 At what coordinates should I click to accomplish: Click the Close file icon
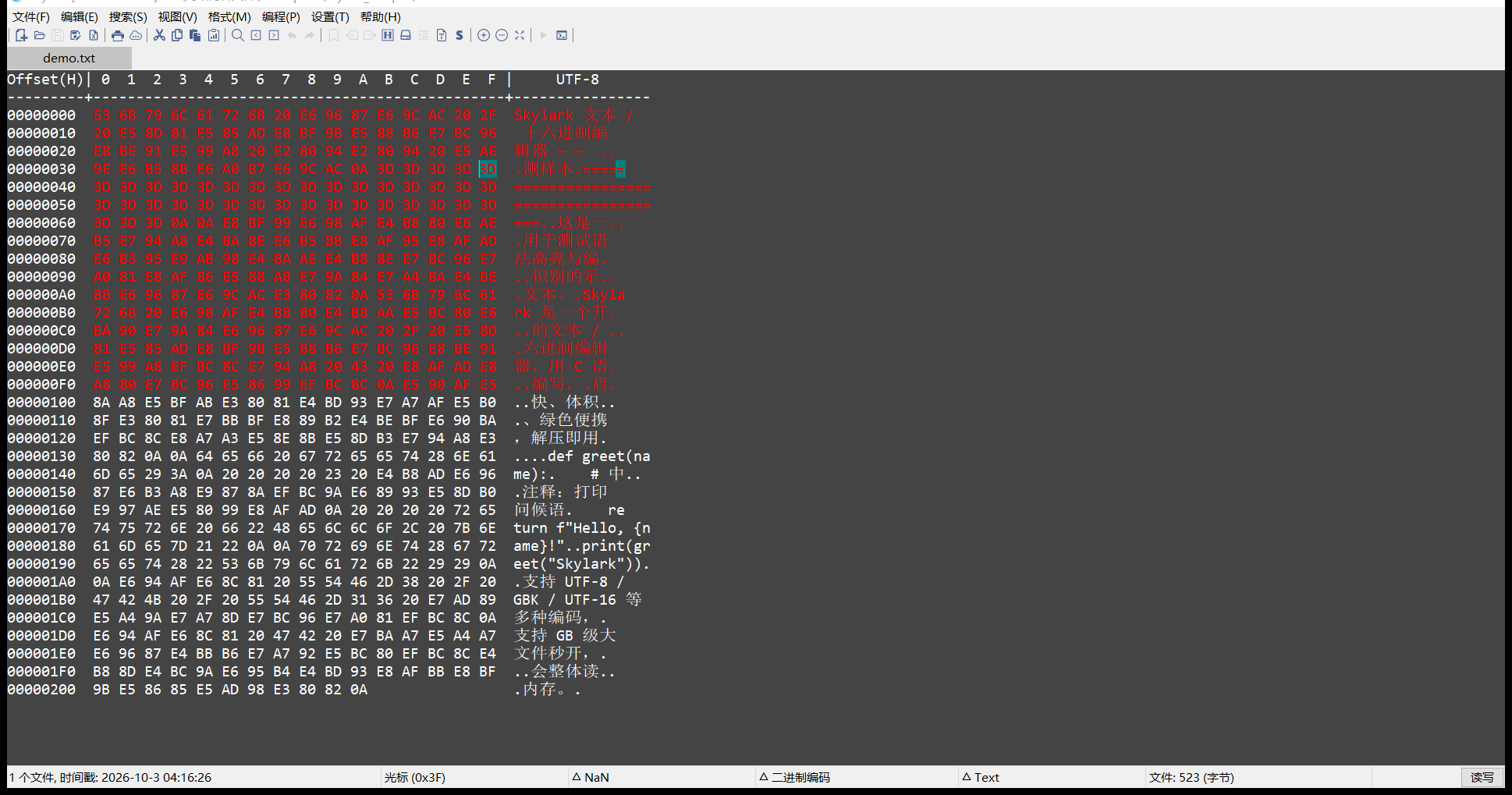(x=94, y=35)
